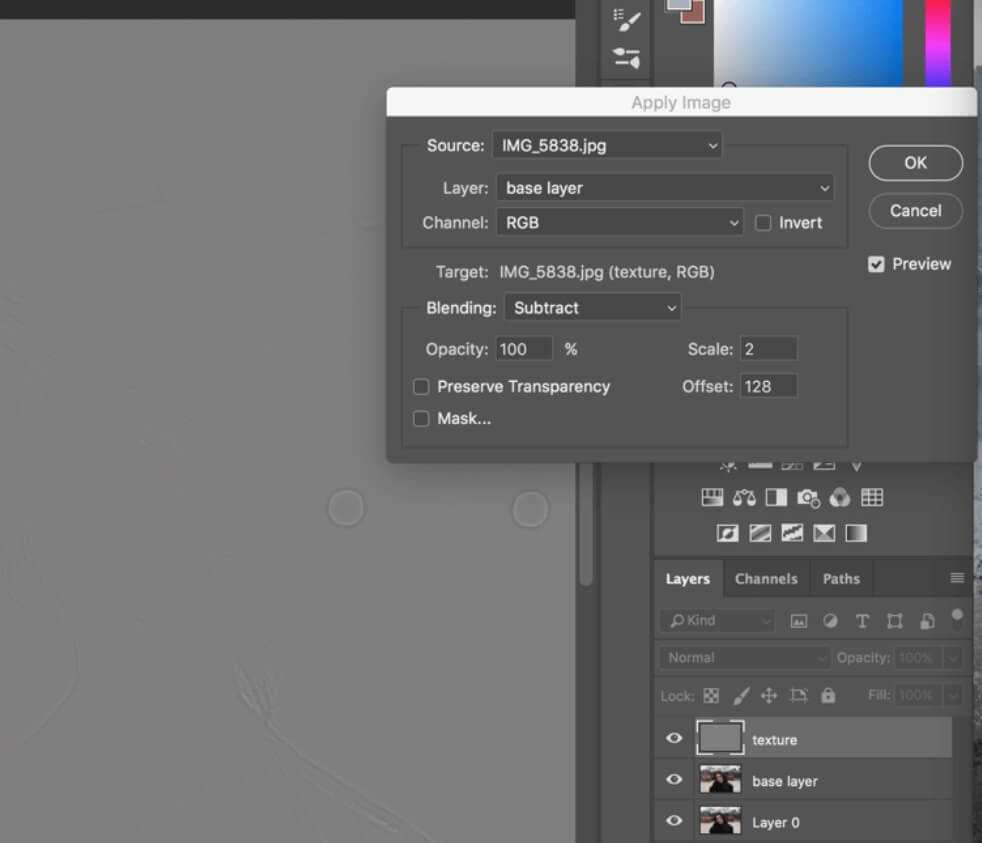Filter layers by Type with the T icon

(x=862, y=621)
